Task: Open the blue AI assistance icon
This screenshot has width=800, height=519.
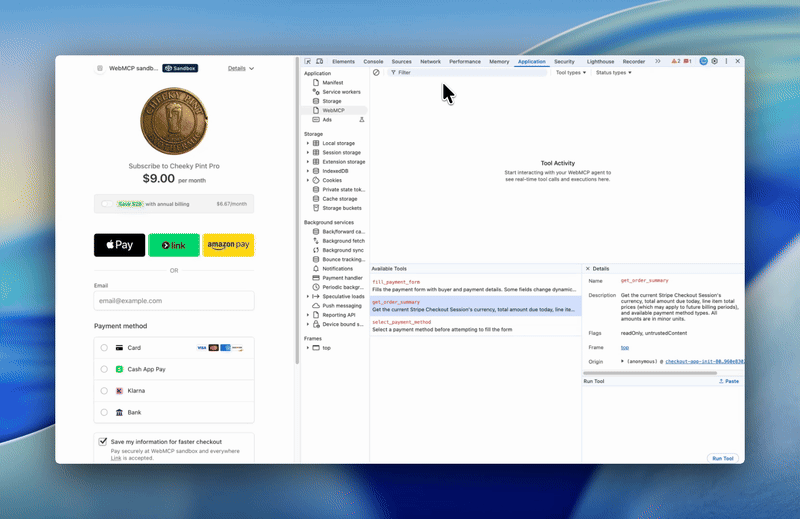Action: point(704,61)
